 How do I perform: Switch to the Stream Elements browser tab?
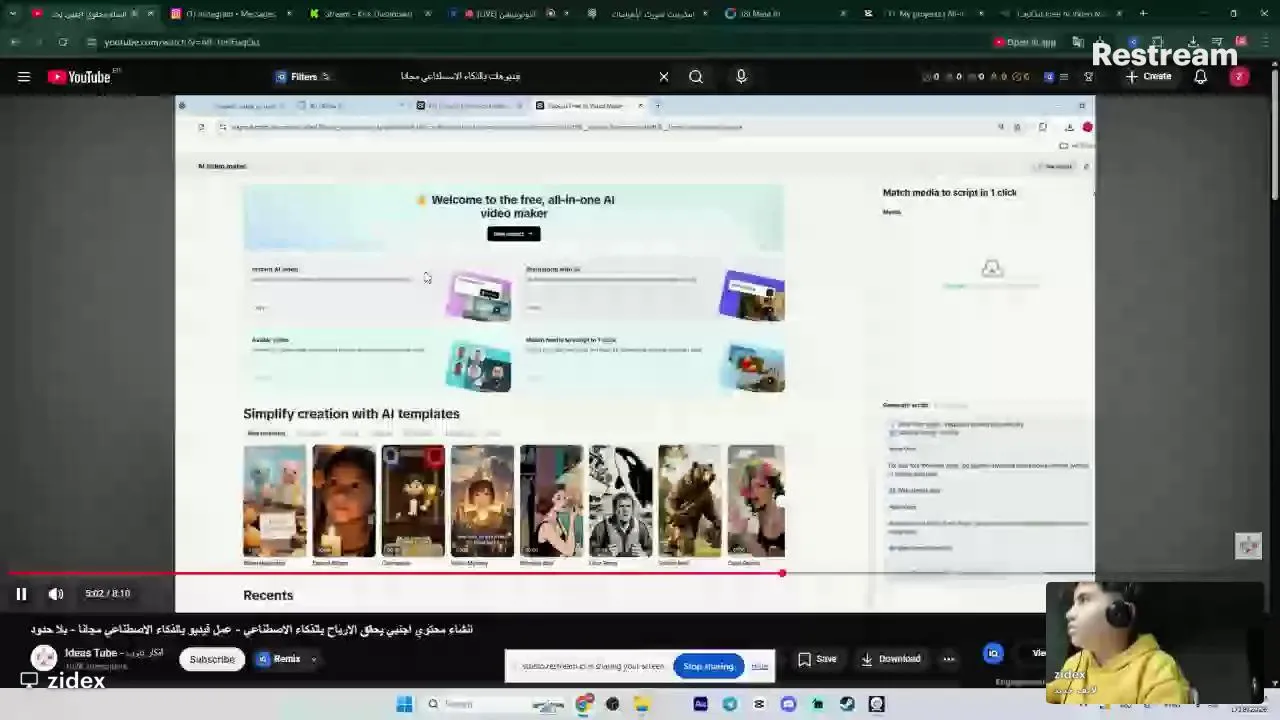[x=370, y=14]
